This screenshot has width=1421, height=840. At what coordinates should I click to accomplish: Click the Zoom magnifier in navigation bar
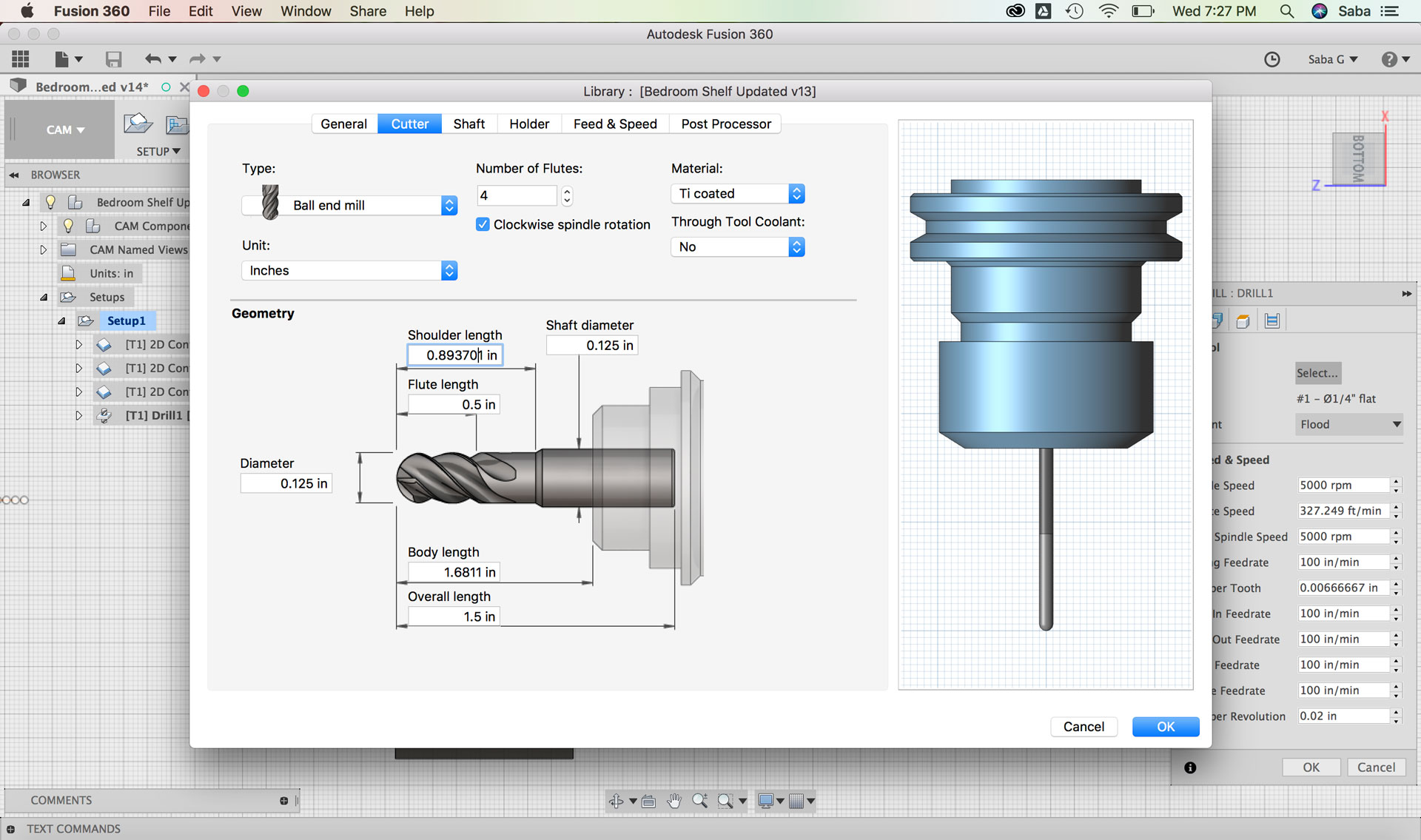(699, 801)
